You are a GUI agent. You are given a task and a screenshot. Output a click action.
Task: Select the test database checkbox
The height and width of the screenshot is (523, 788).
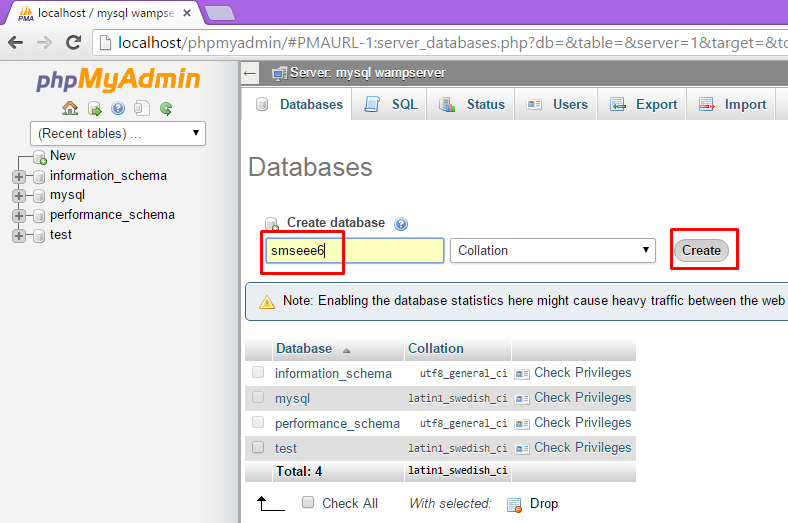pyautogui.click(x=258, y=447)
